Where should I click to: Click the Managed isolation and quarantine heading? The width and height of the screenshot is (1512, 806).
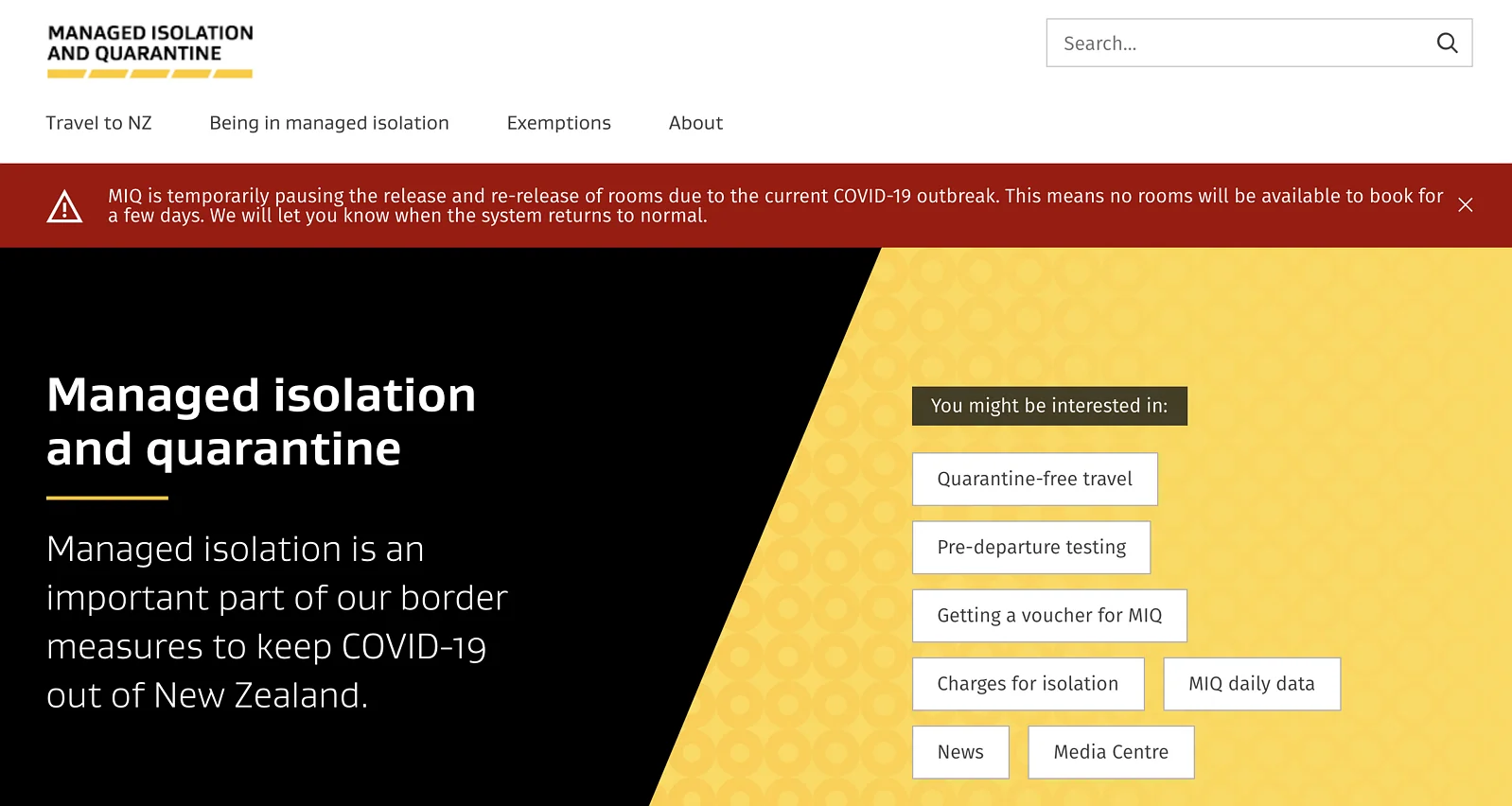(261, 421)
